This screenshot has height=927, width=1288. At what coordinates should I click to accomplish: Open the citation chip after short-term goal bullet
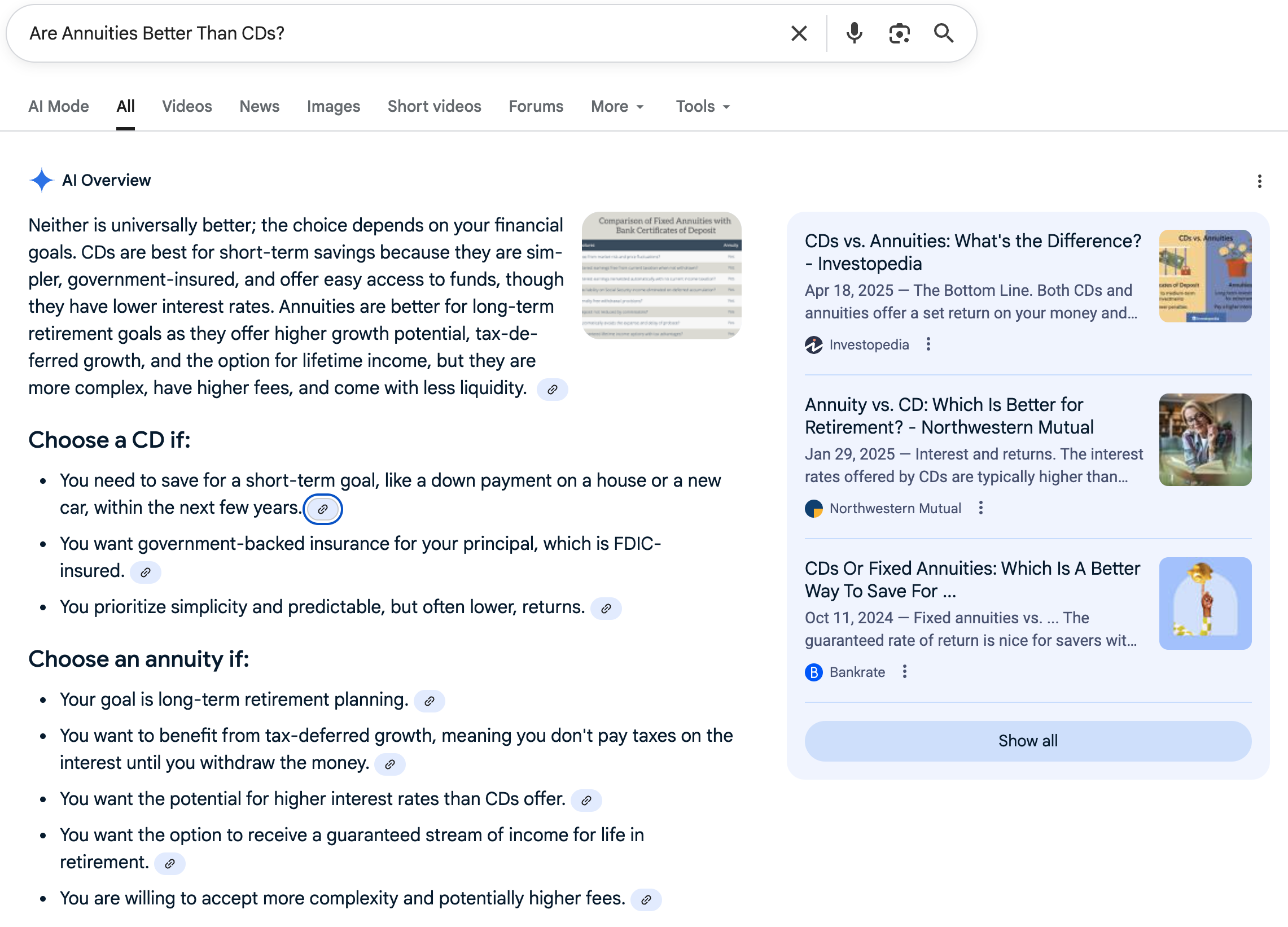point(323,509)
